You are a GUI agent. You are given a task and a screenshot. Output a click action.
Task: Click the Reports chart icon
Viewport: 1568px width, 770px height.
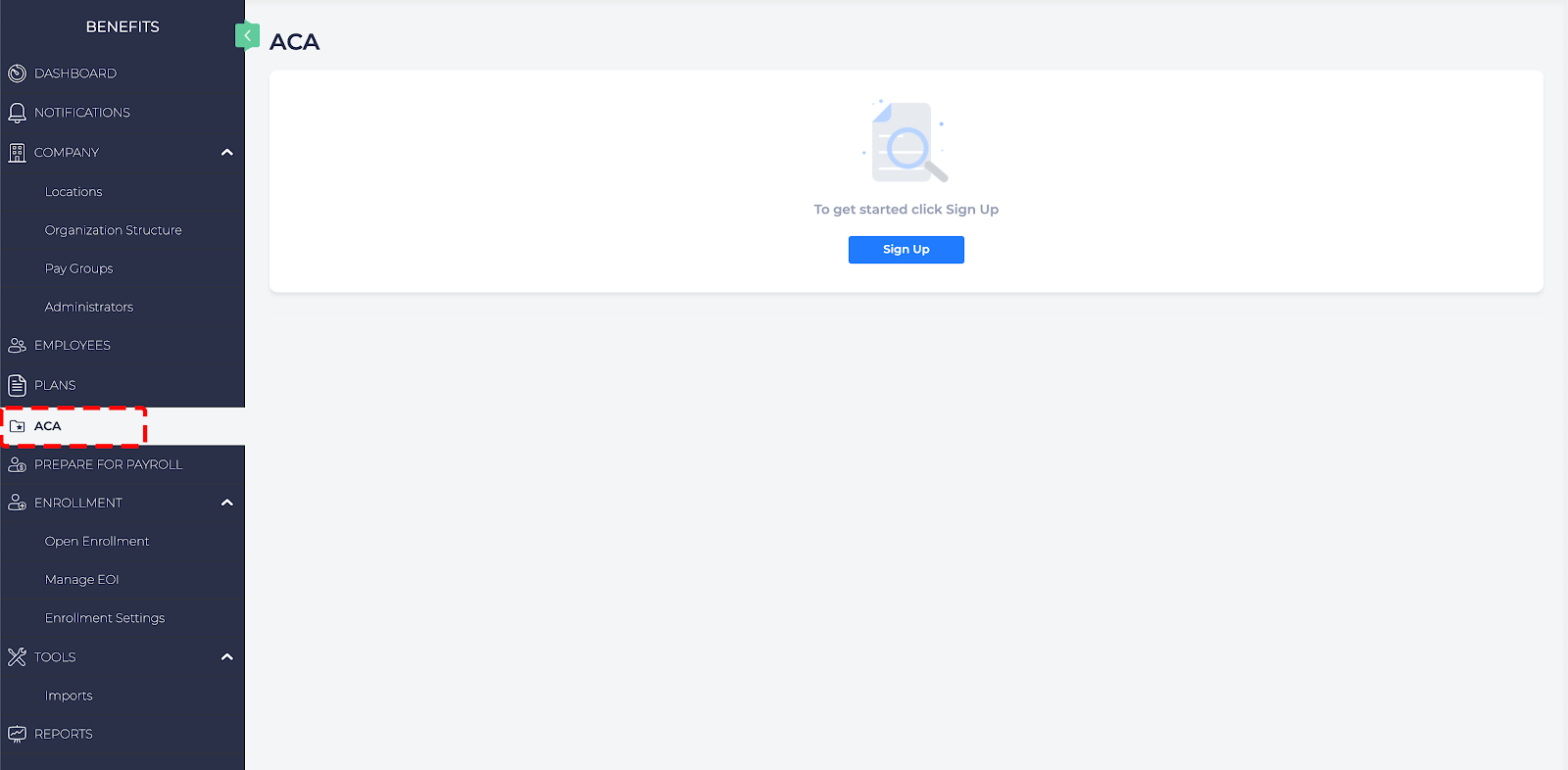pyautogui.click(x=17, y=734)
